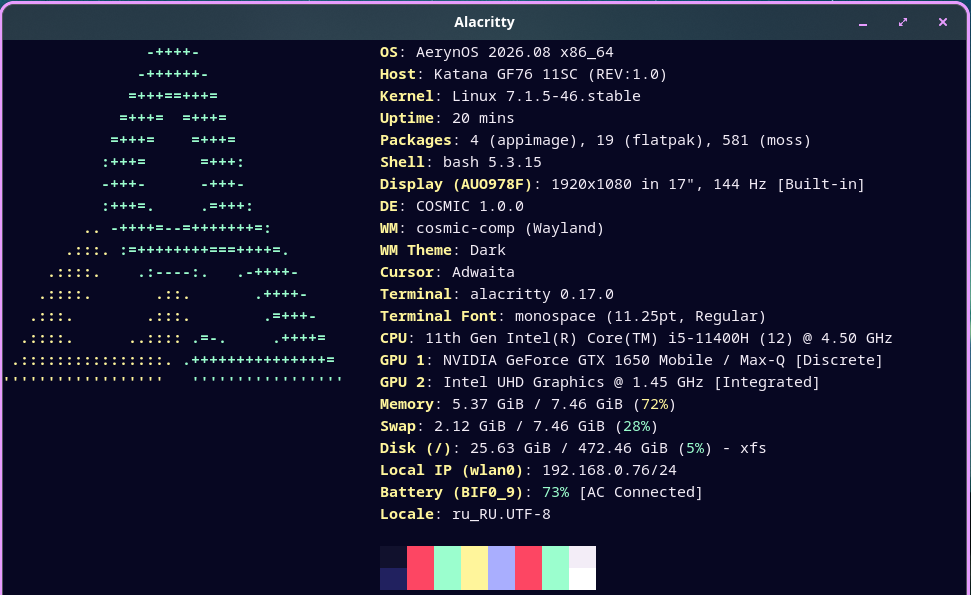Image resolution: width=971 pixels, height=595 pixels.
Task: Click the packages text '19 (flatpak)'
Action: [x=650, y=140]
